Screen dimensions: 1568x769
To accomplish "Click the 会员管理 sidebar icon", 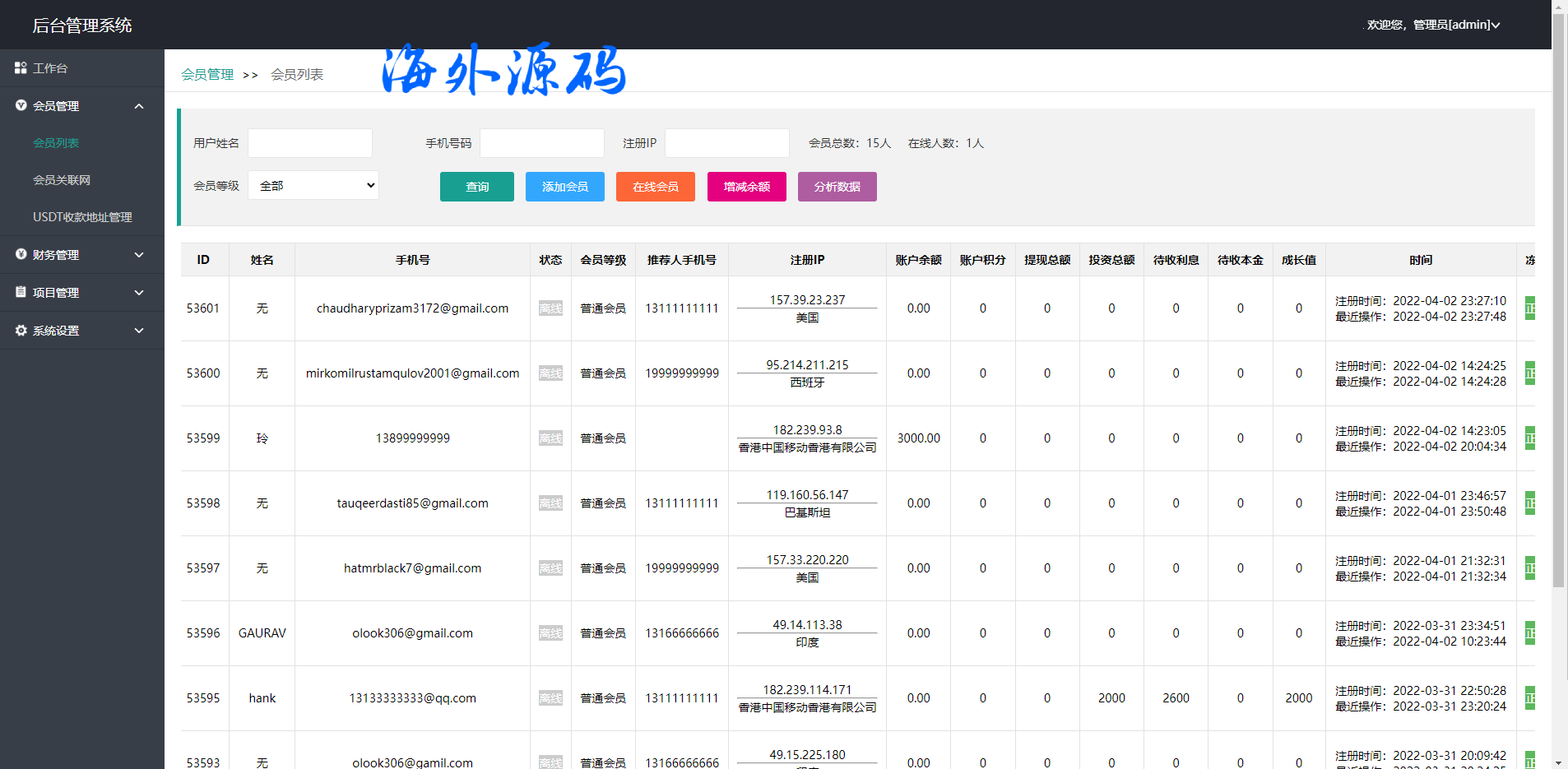I will (x=21, y=105).
